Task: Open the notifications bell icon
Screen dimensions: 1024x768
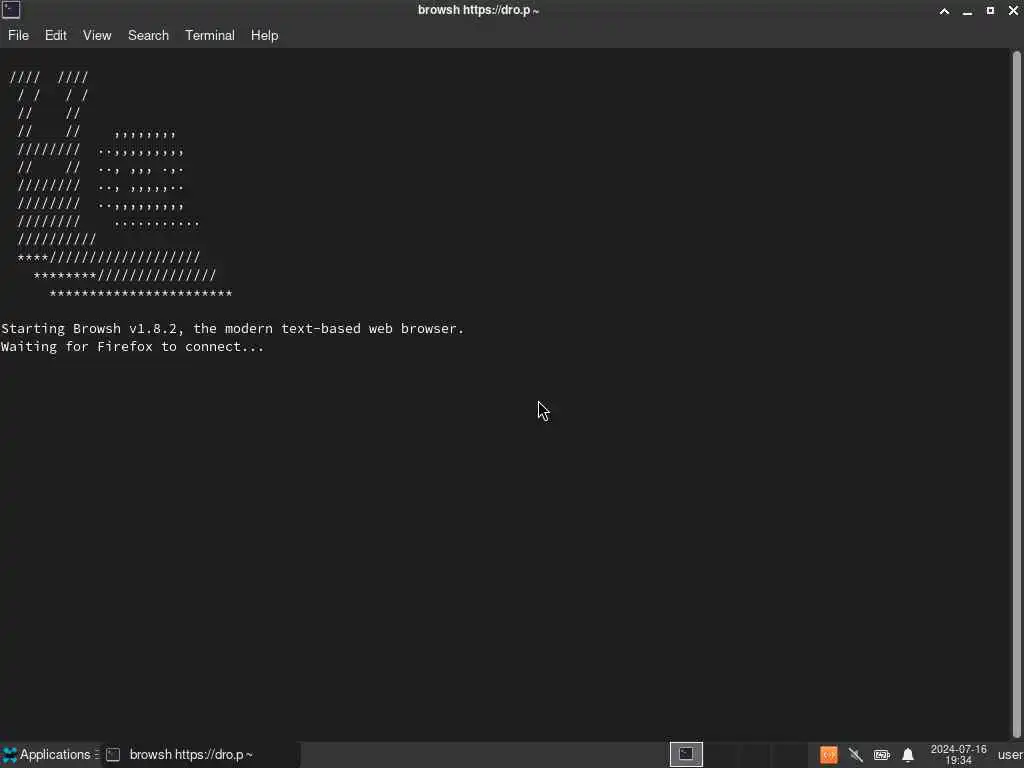Action: 908,755
